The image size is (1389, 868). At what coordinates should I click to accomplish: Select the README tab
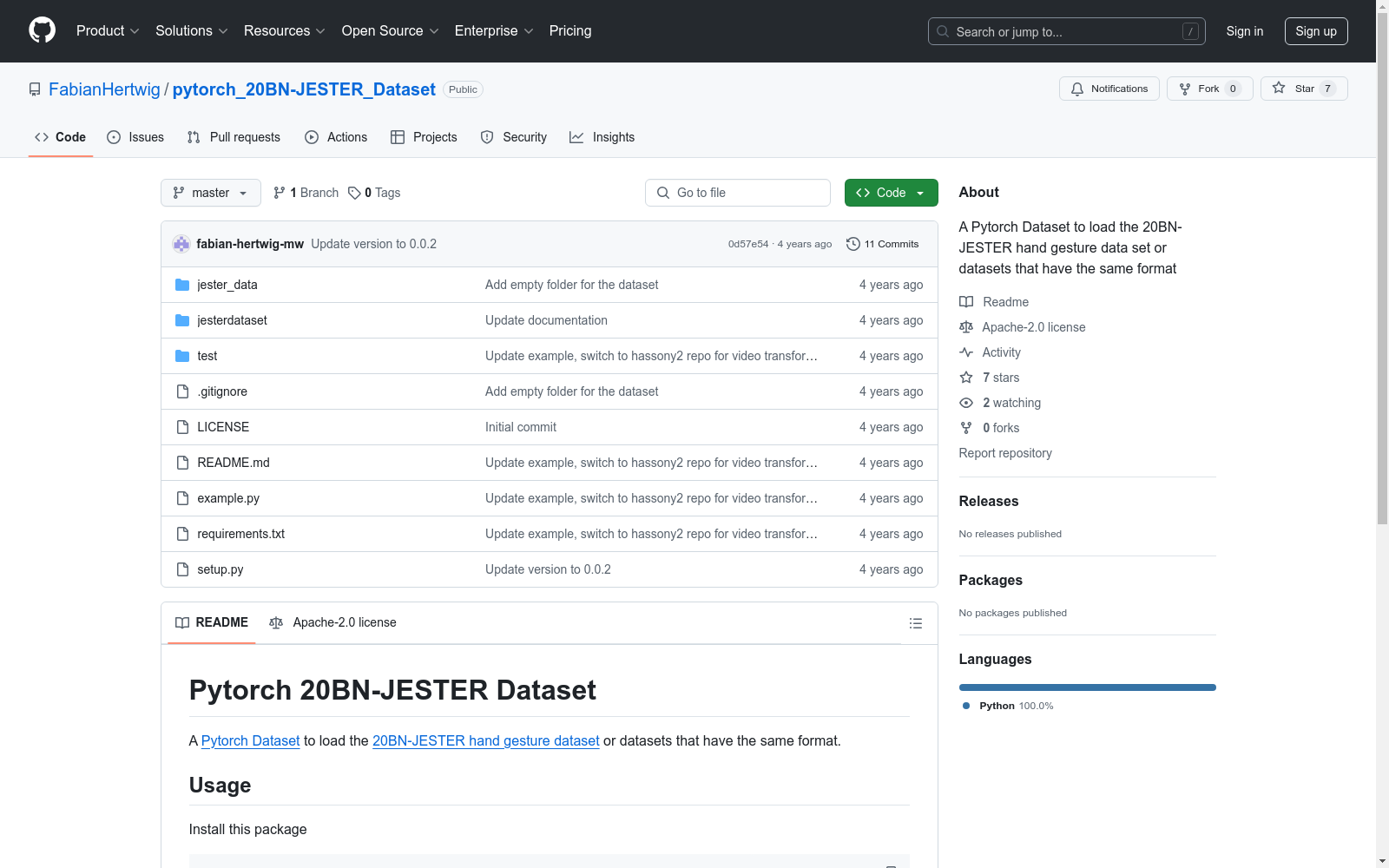pos(212,622)
